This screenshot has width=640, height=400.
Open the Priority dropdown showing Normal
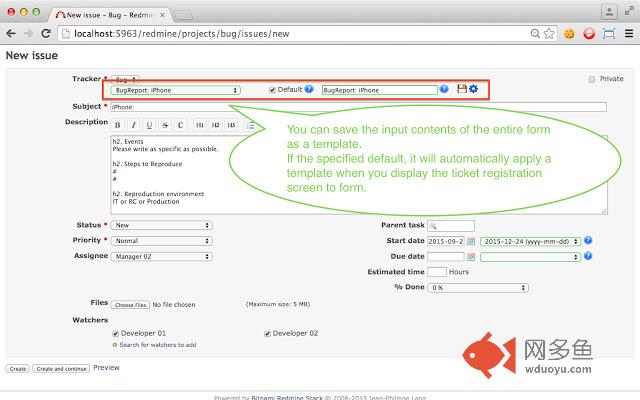pyautogui.click(x=161, y=241)
